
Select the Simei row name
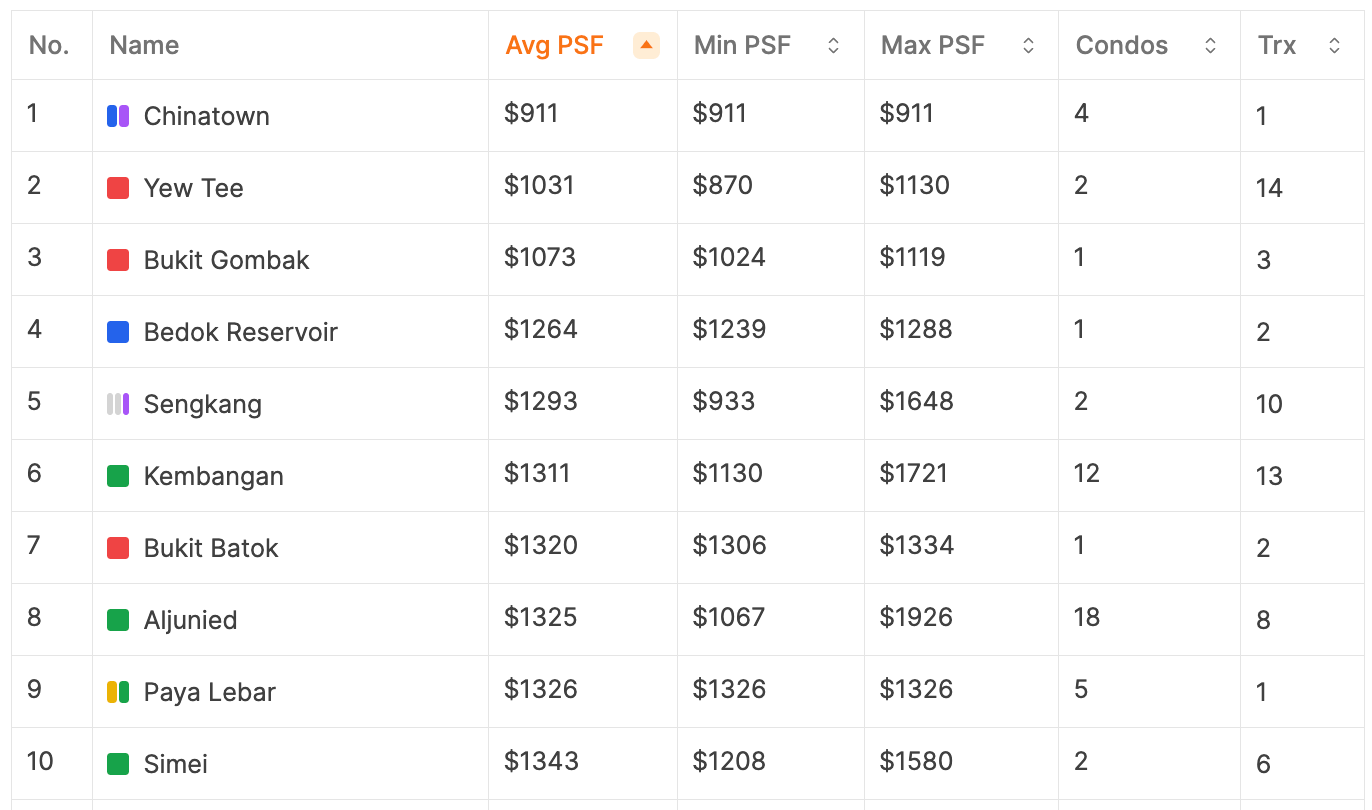click(x=176, y=764)
